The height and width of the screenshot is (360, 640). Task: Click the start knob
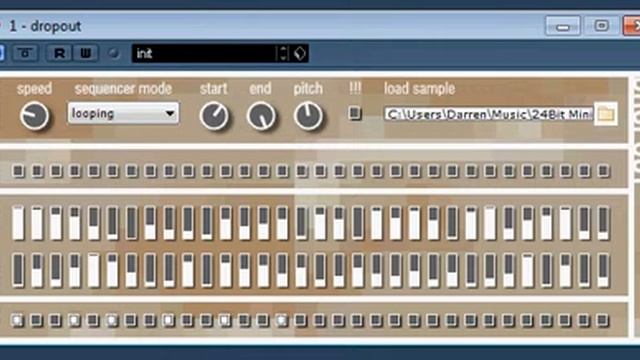click(214, 116)
